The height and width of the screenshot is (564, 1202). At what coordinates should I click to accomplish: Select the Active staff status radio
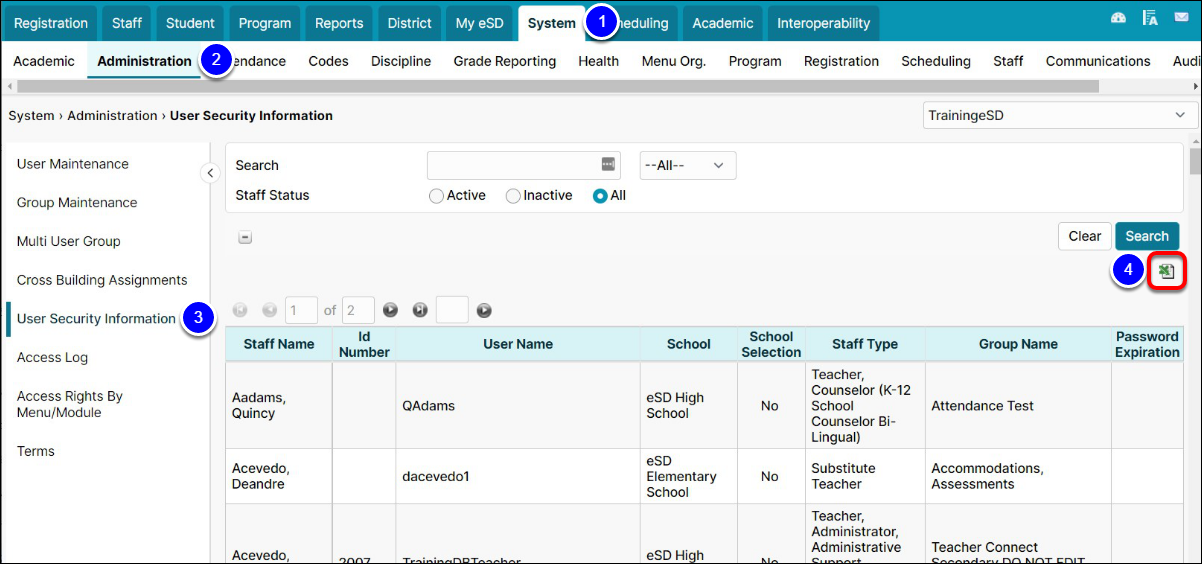pyautogui.click(x=436, y=196)
